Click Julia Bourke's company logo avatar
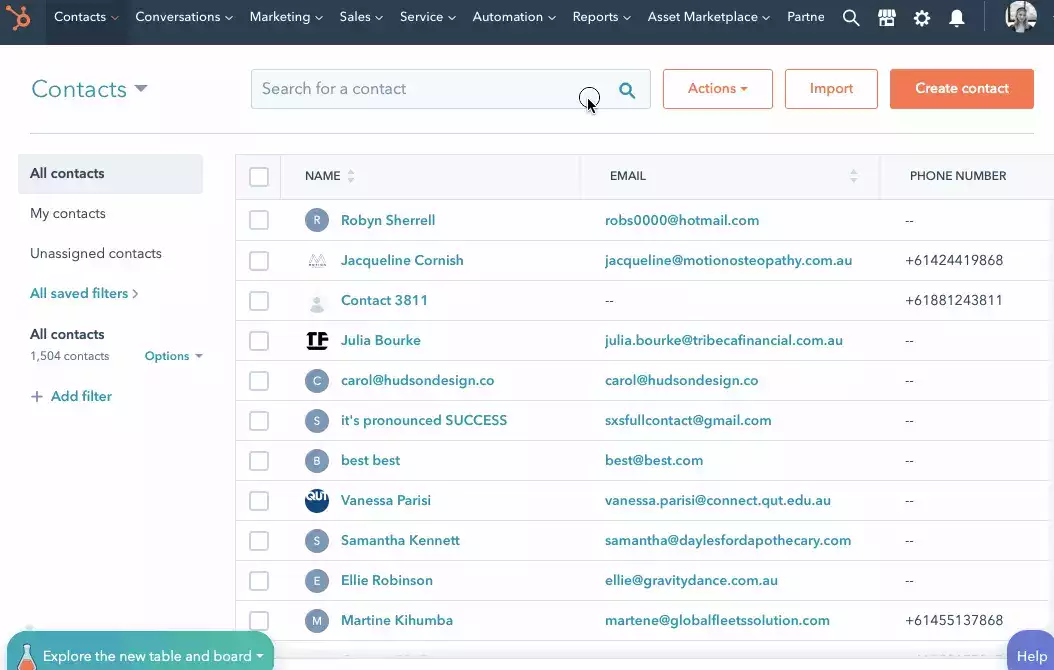1054x670 pixels. 317,341
